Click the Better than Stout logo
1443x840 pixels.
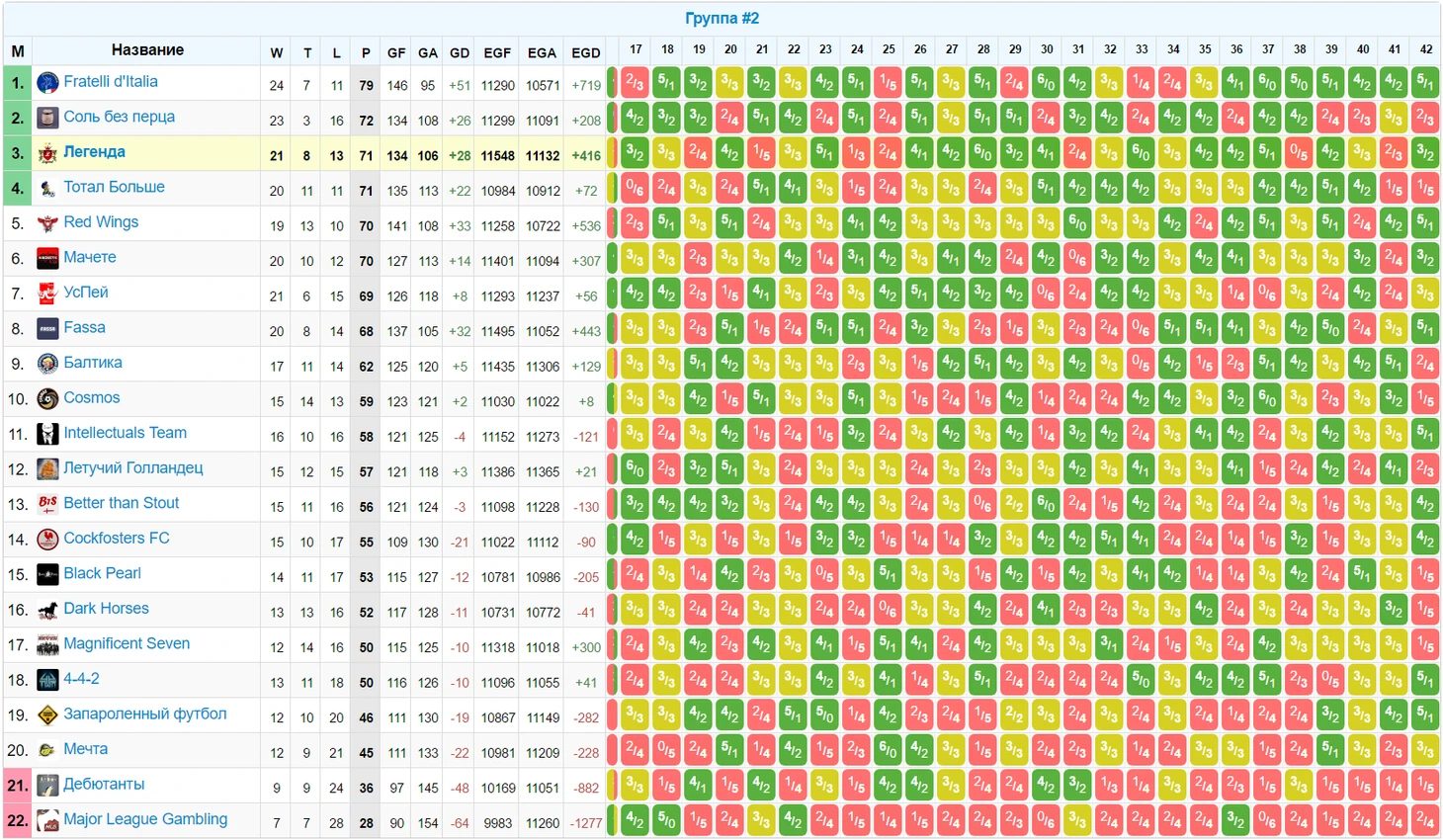47,504
